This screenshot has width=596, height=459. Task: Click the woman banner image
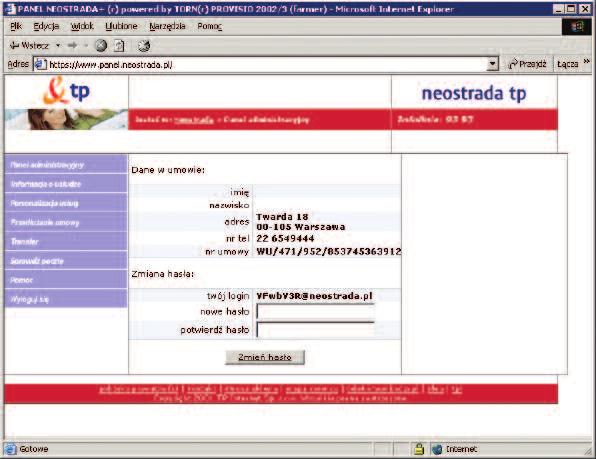point(67,119)
